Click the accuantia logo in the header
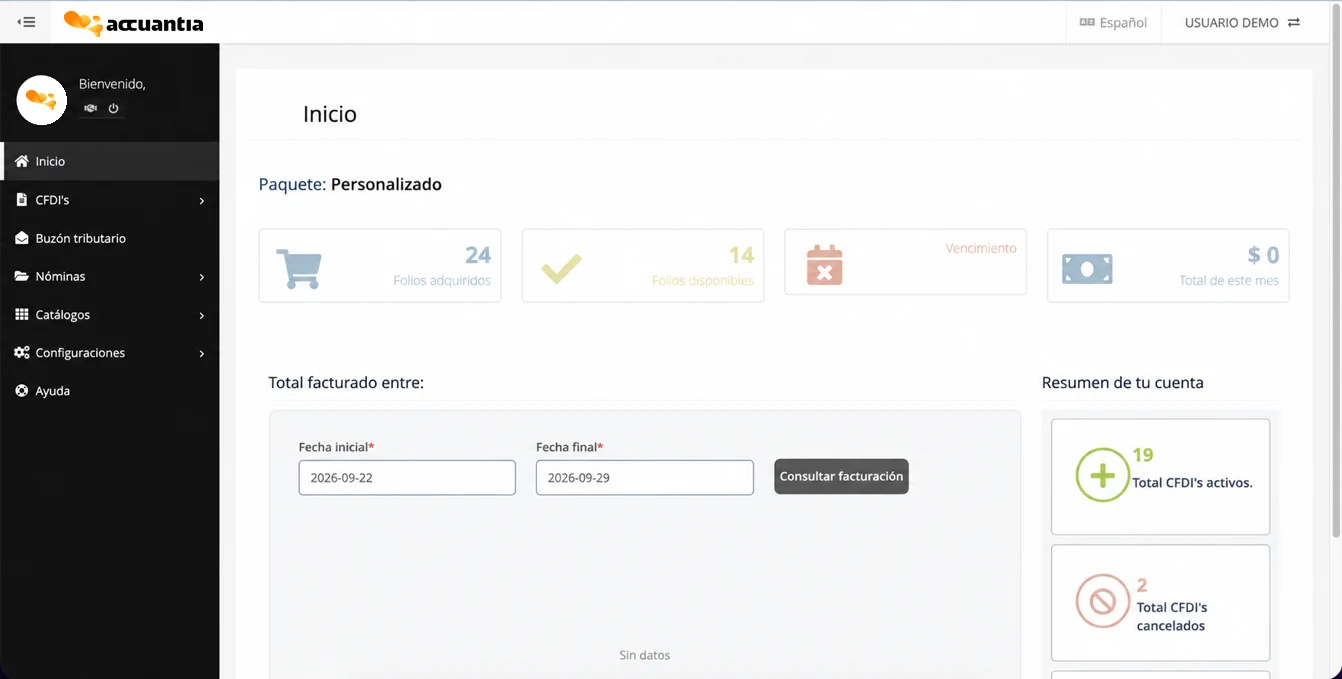This screenshot has width=1342, height=679. click(x=133, y=23)
